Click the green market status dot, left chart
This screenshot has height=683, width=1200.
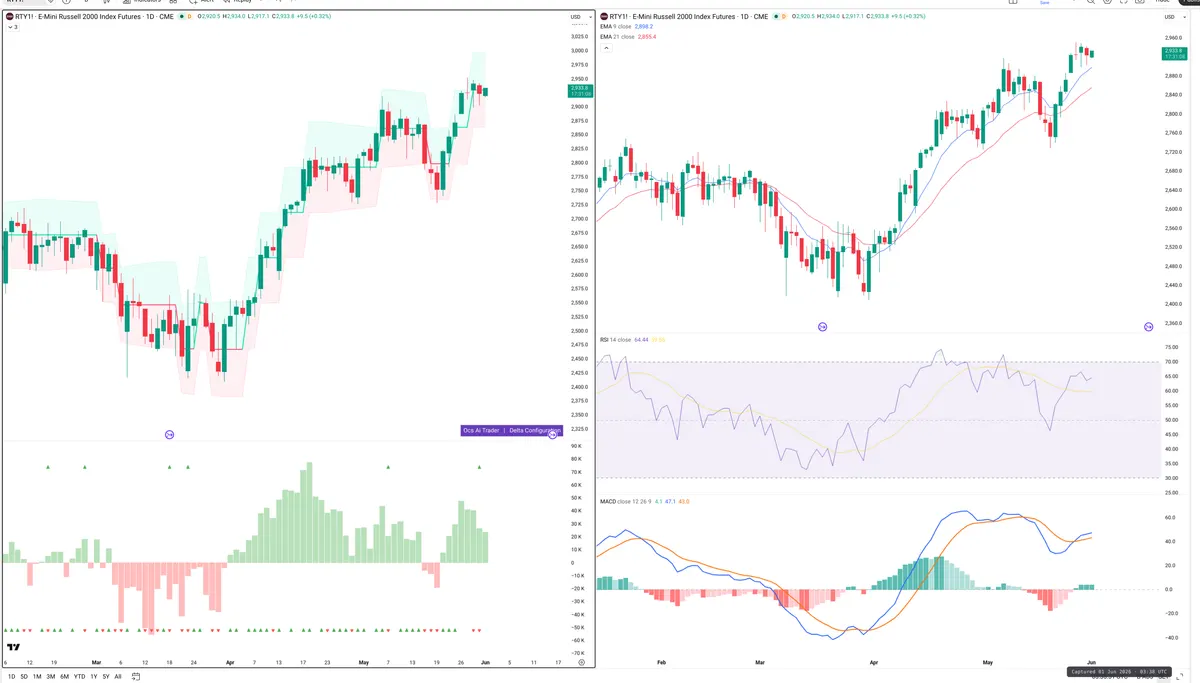tap(181, 17)
